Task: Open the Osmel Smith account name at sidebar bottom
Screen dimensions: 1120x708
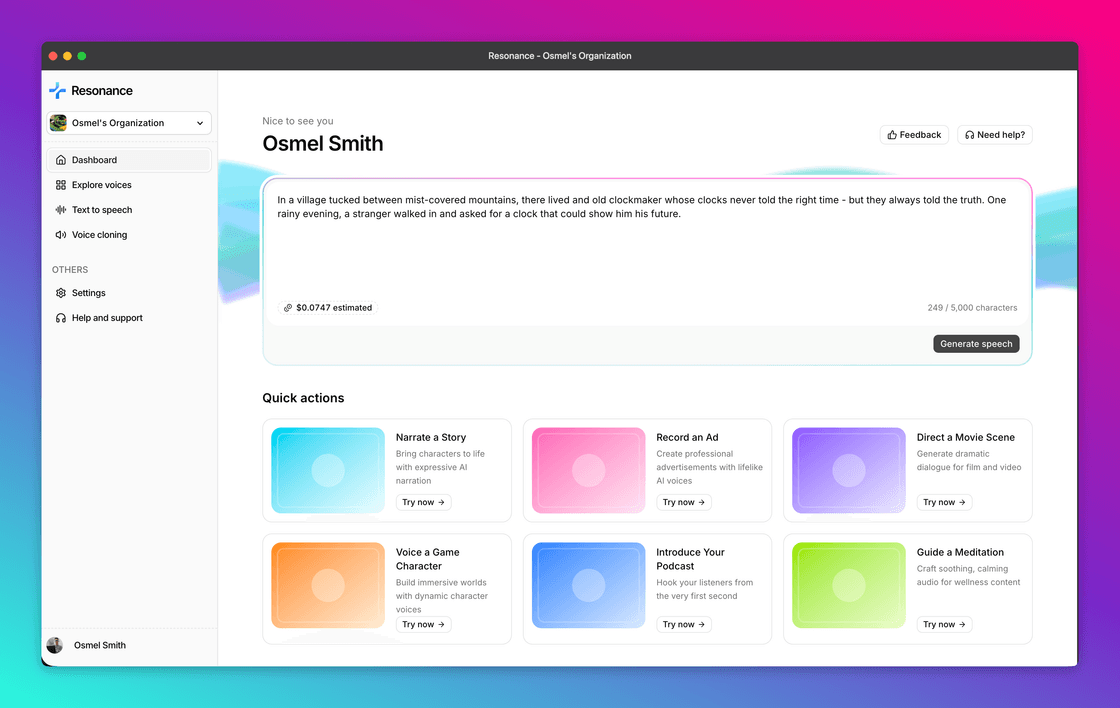Action: pos(100,645)
